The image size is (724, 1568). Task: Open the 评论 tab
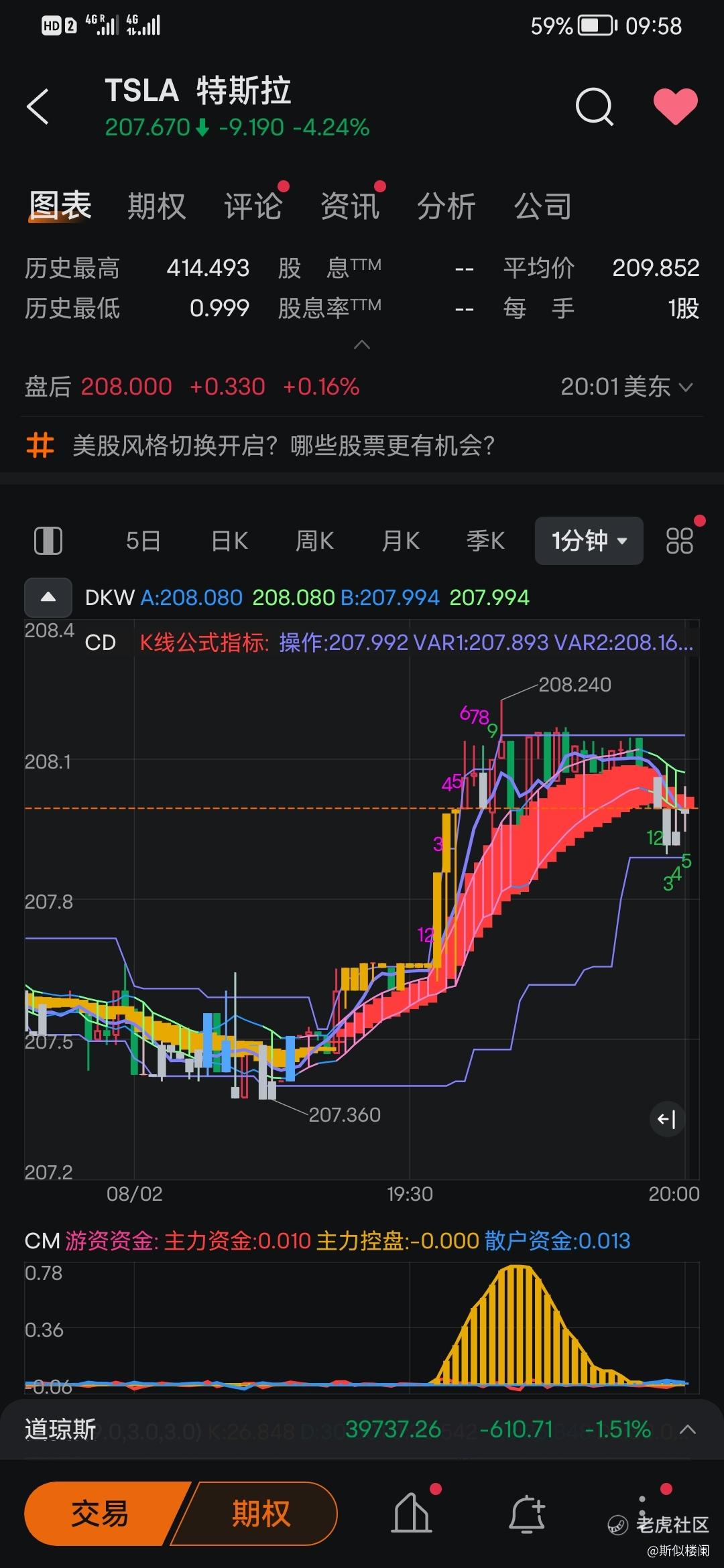point(253,206)
